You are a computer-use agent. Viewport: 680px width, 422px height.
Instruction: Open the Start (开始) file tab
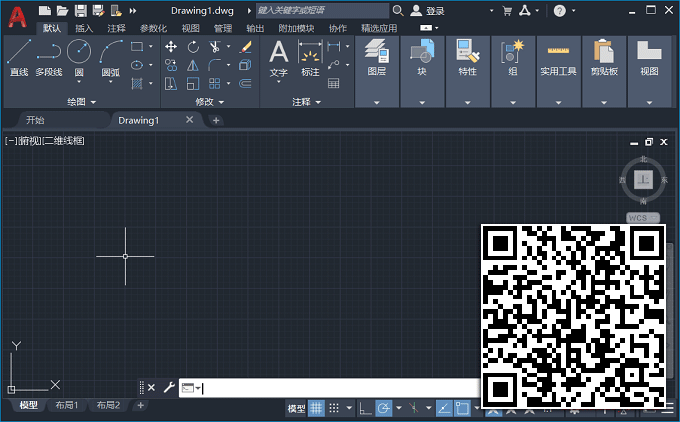click(36, 120)
